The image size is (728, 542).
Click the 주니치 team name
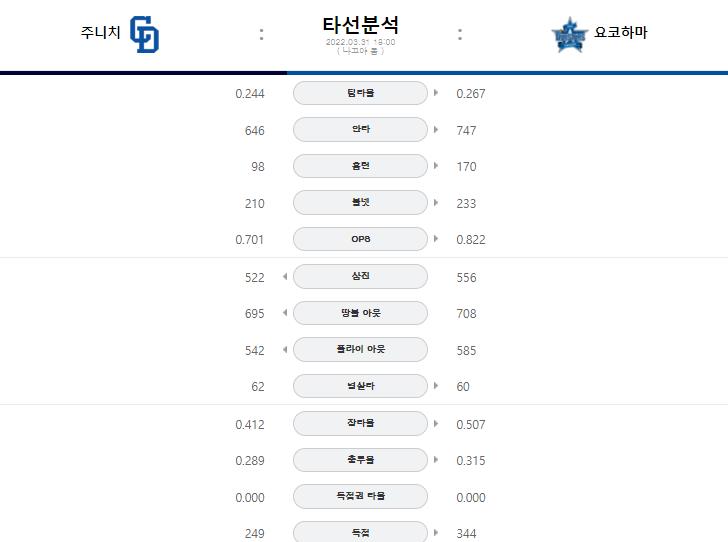100,33
